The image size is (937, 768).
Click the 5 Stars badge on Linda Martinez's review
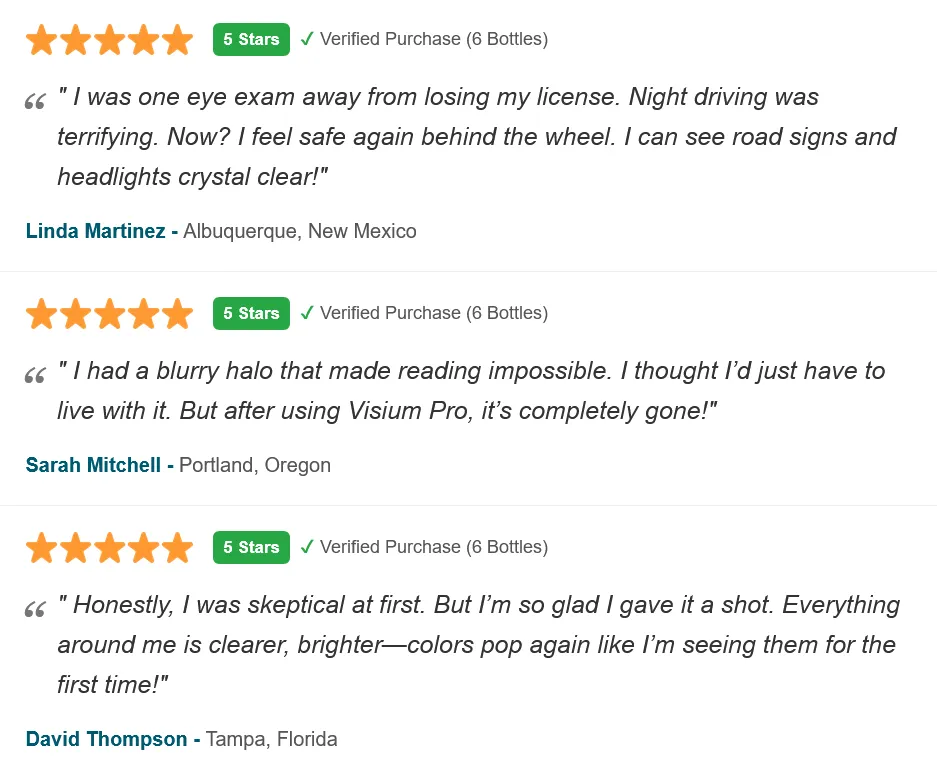pos(251,39)
